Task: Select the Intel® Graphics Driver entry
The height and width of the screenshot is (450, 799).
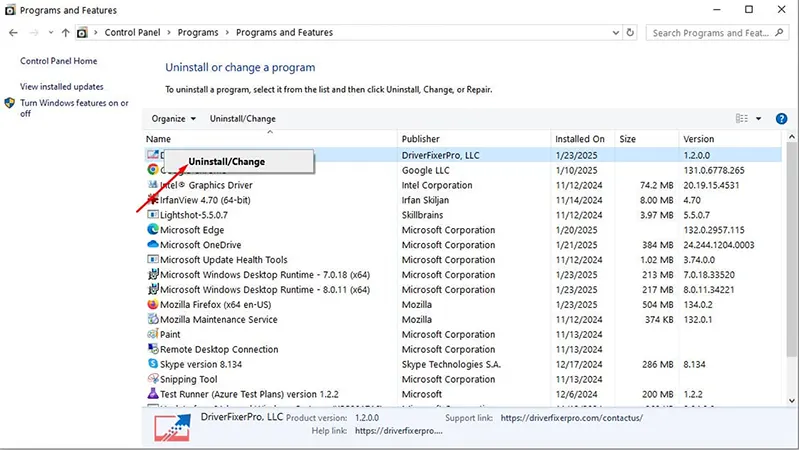Action: point(206,185)
